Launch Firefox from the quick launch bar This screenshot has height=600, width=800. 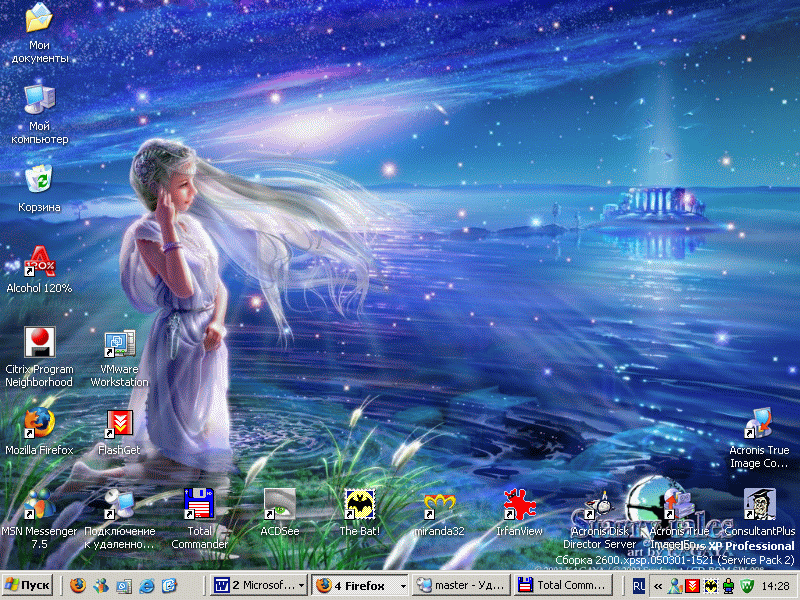tap(78, 585)
